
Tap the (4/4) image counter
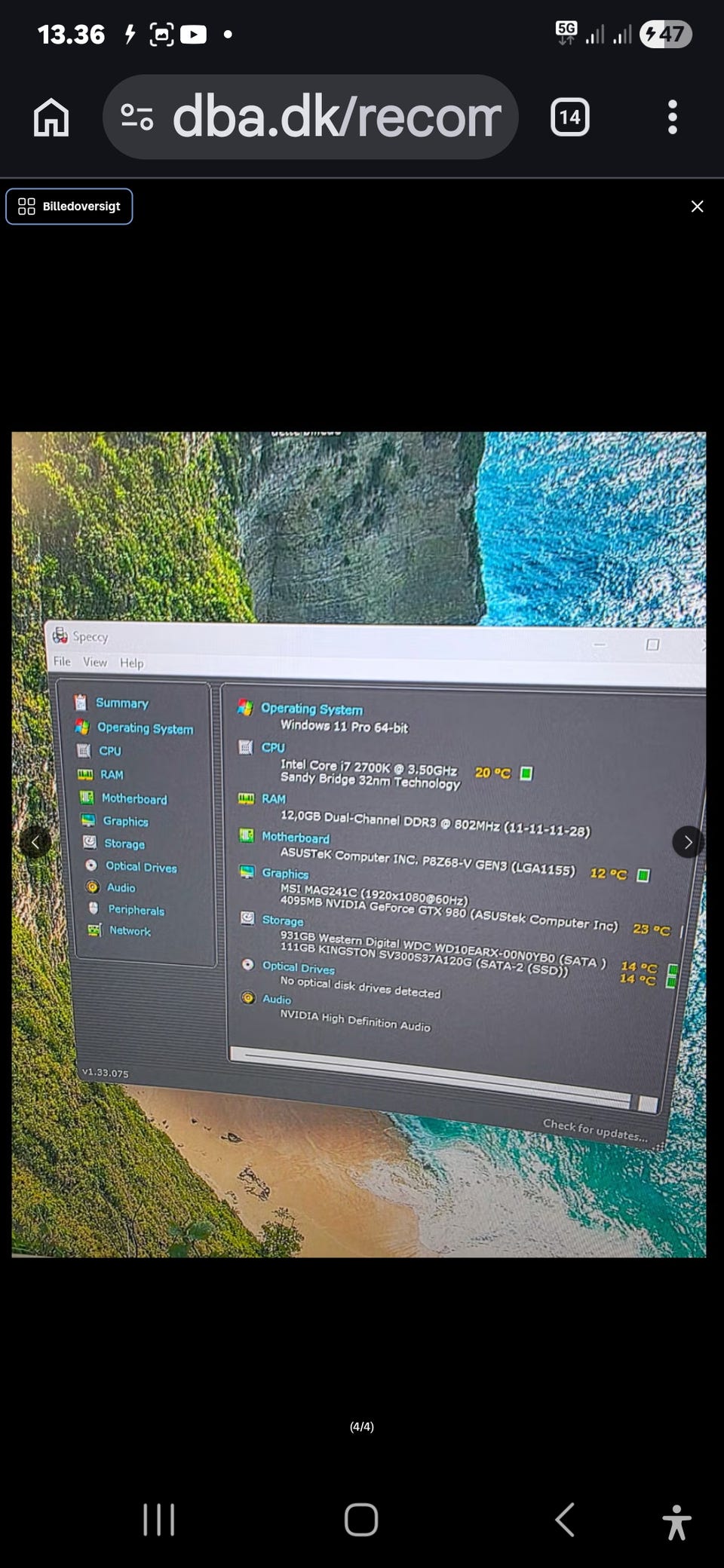click(x=362, y=1426)
